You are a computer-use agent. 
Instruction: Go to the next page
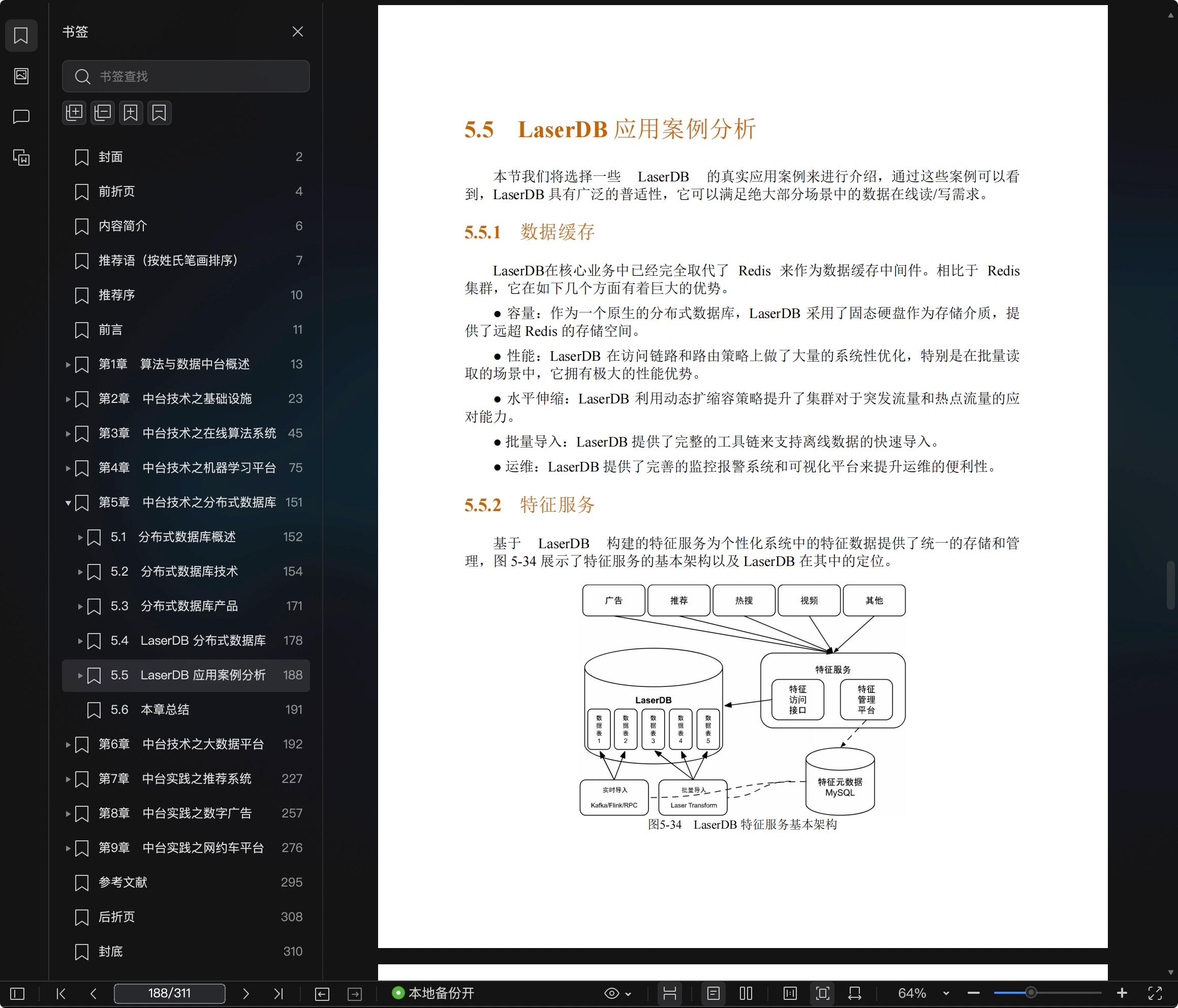click(x=245, y=993)
